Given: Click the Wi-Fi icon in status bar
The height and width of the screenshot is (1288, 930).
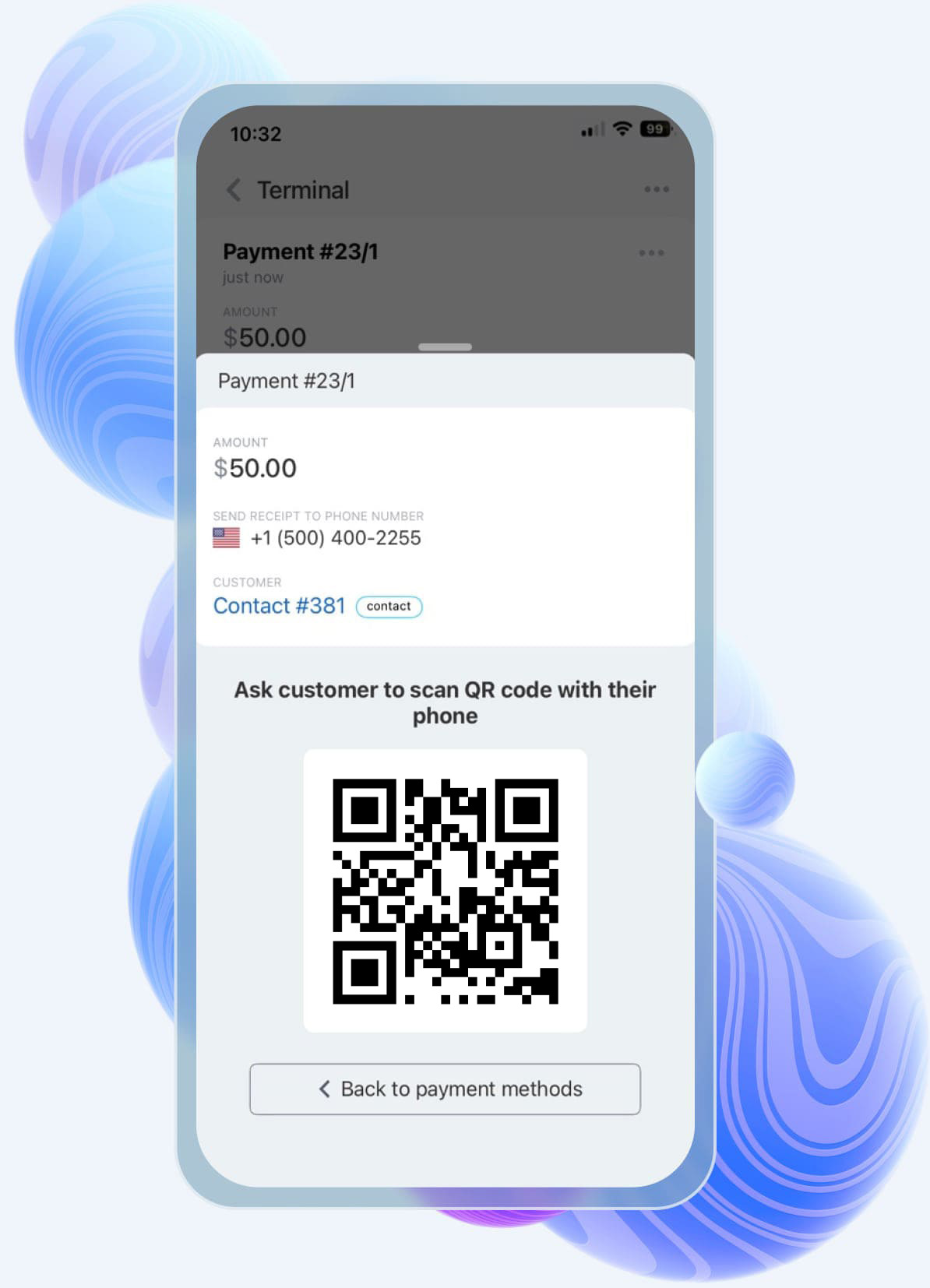Looking at the screenshot, I should [x=622, y=128].
